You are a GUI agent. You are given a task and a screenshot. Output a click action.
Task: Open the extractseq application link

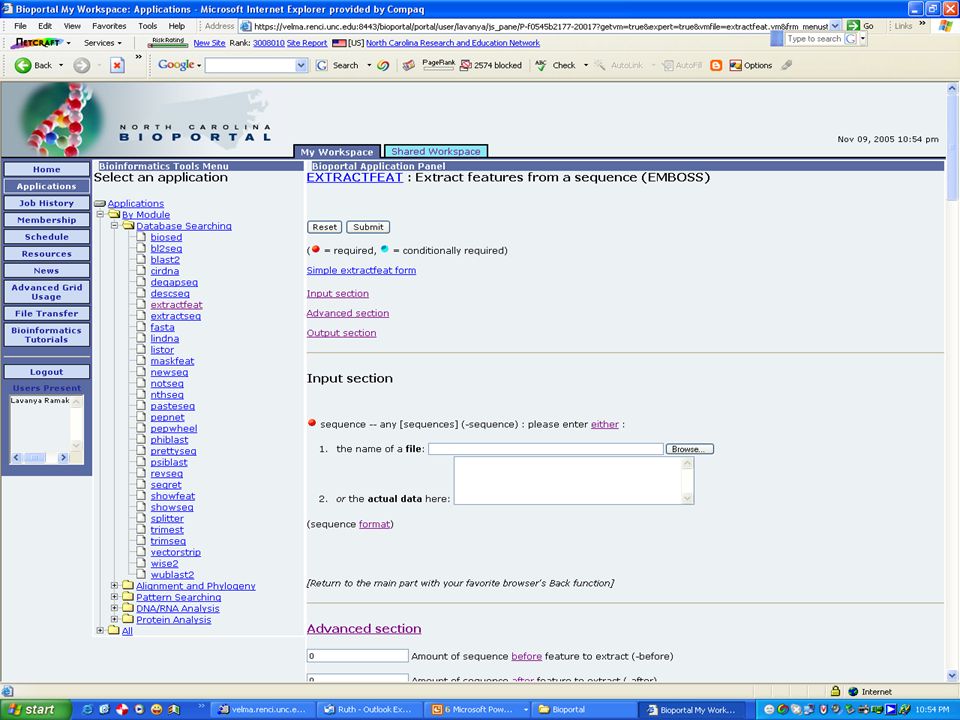[x=176, y=316]
